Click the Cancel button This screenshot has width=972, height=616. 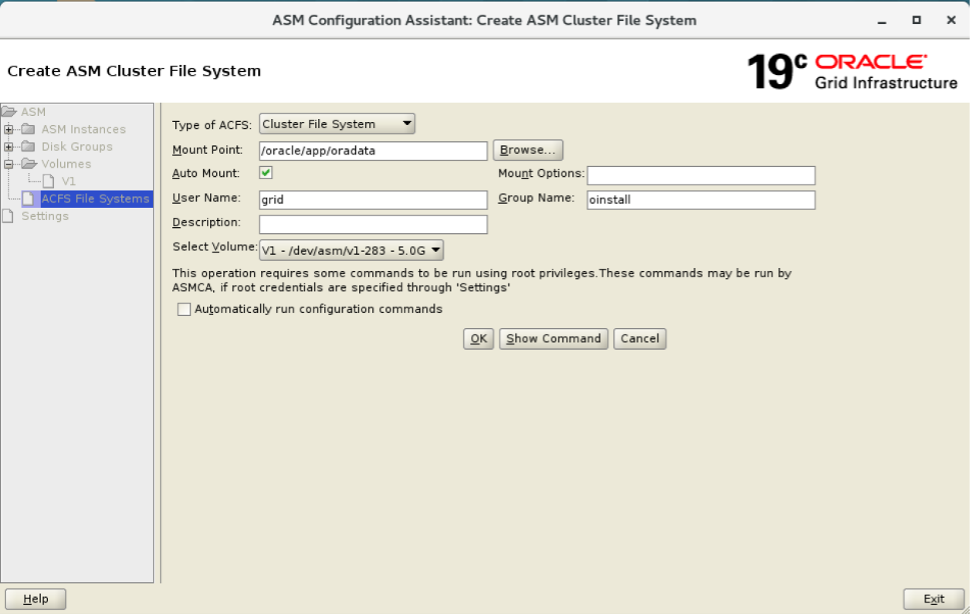click(640, 339)
